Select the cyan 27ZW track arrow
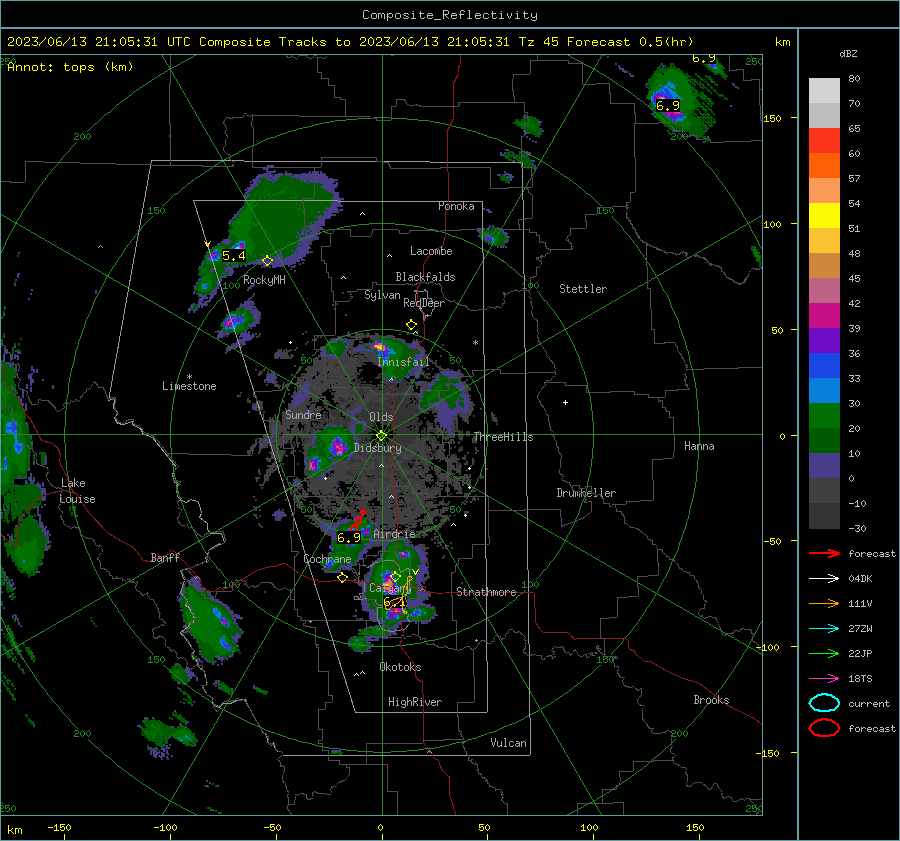Screen dimensions: 900x841 click(824, 629)
